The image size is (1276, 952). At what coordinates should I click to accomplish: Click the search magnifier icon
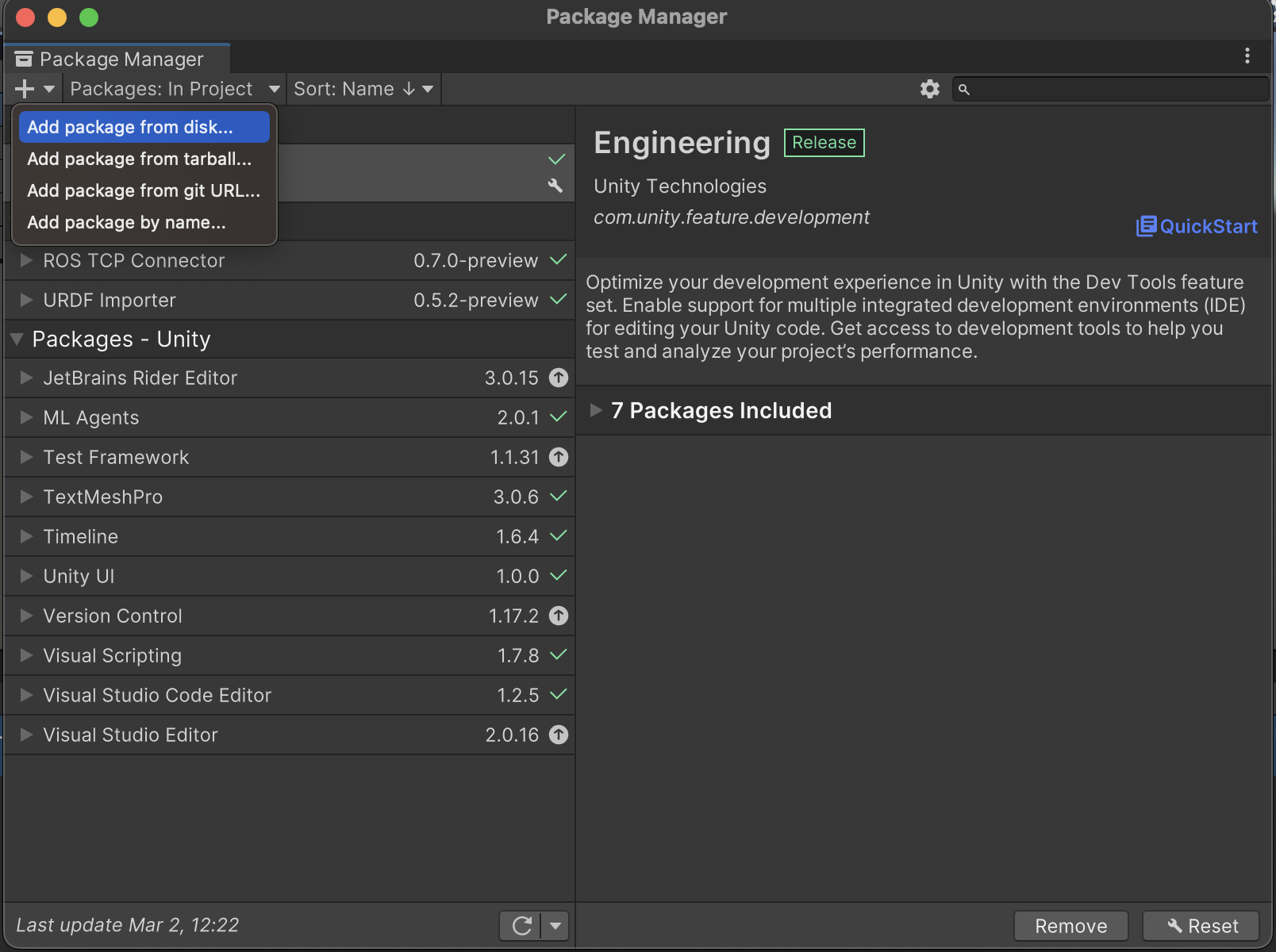[964, 90]
